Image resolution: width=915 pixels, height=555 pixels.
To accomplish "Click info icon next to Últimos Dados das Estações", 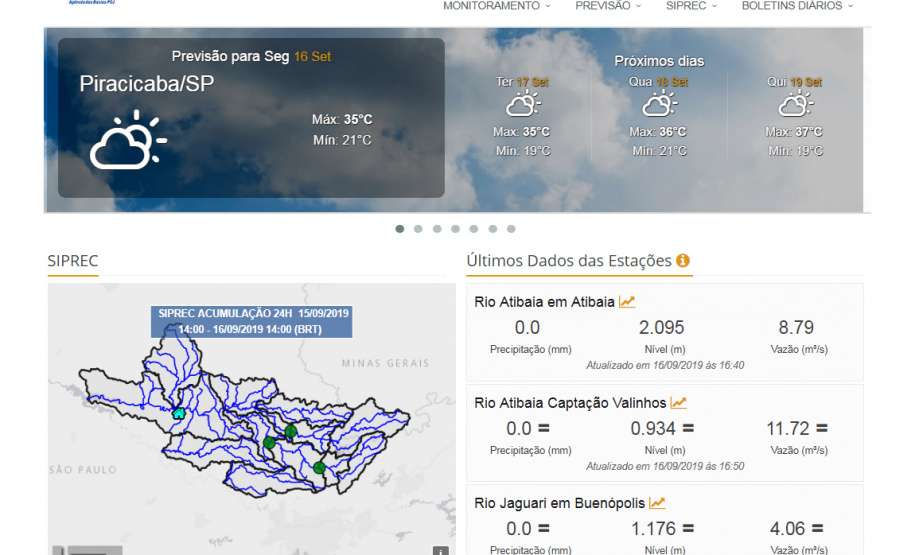I will click(683, 261).
